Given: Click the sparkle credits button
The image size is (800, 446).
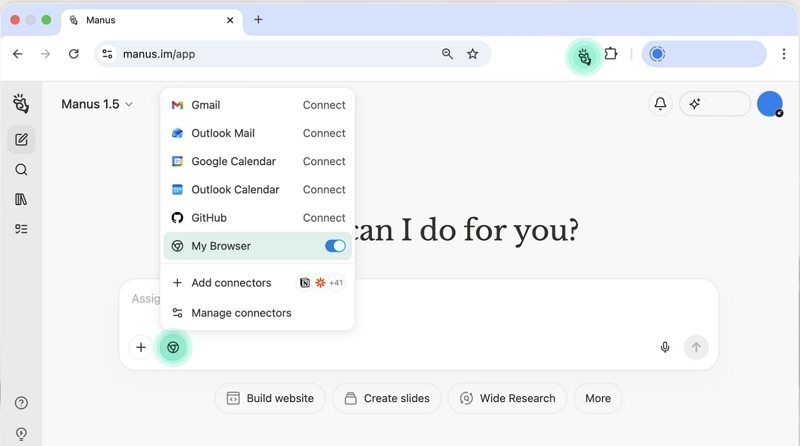Looking at the screenshot, I should tap(715, 104).
